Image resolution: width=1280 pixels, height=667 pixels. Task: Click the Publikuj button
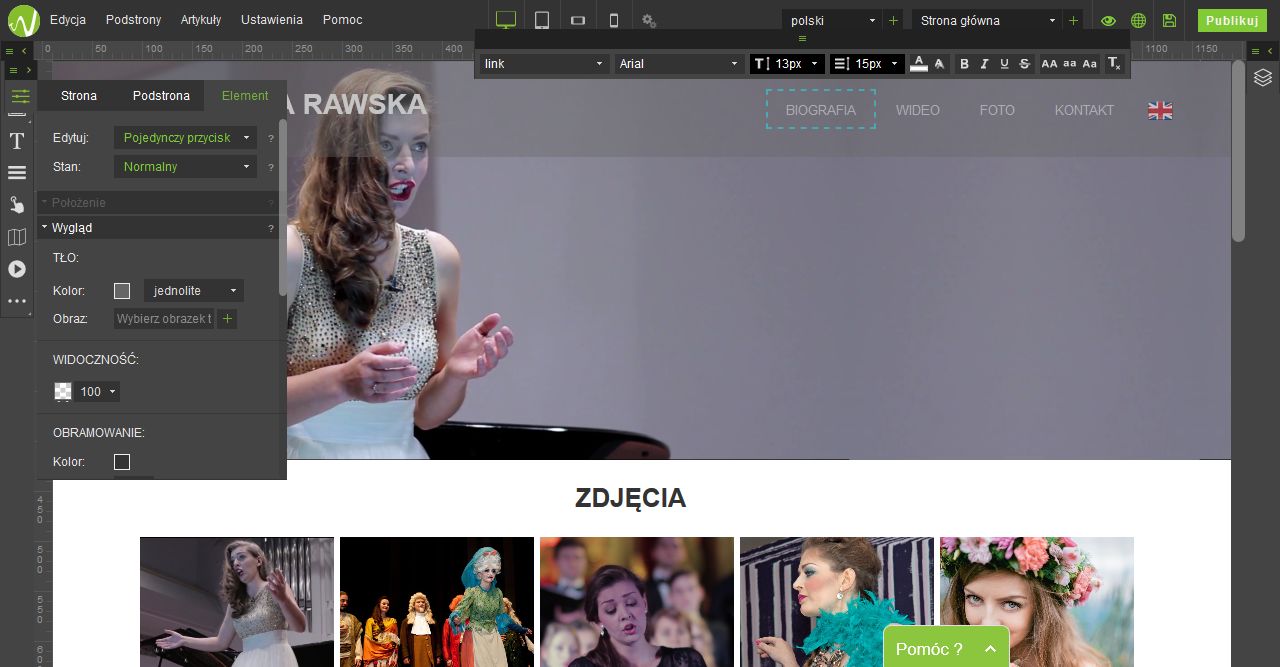tap(1231, 20)
